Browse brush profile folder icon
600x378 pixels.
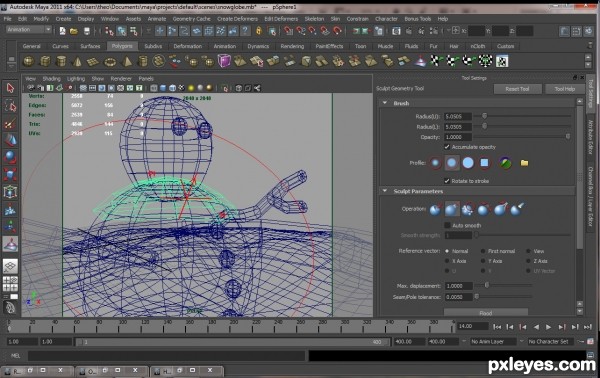[524, 163]
